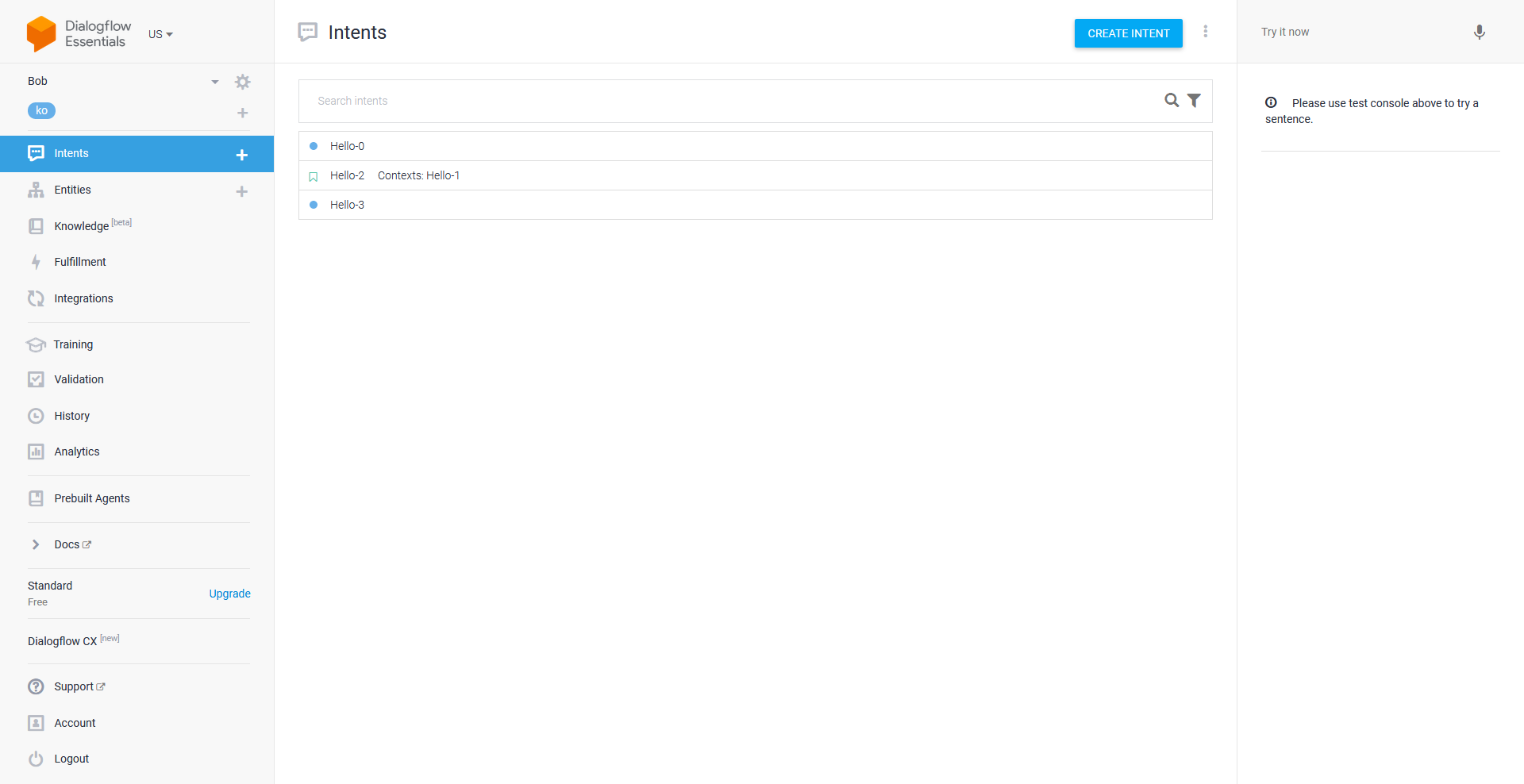Open the Training page
Image resolution: width=1524 pixels, height=784 pixels.
pyautogui.click(x=73, y=344)
